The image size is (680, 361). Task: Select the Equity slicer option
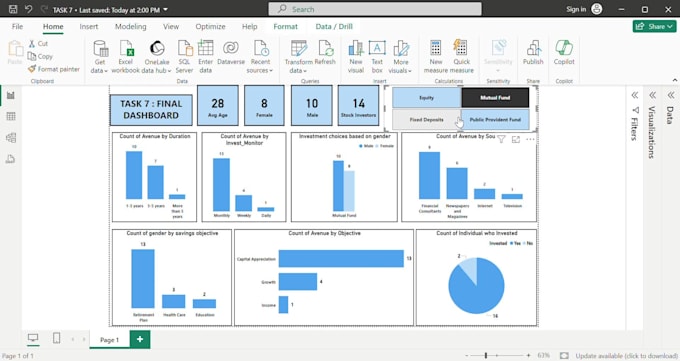click(426, 98)
